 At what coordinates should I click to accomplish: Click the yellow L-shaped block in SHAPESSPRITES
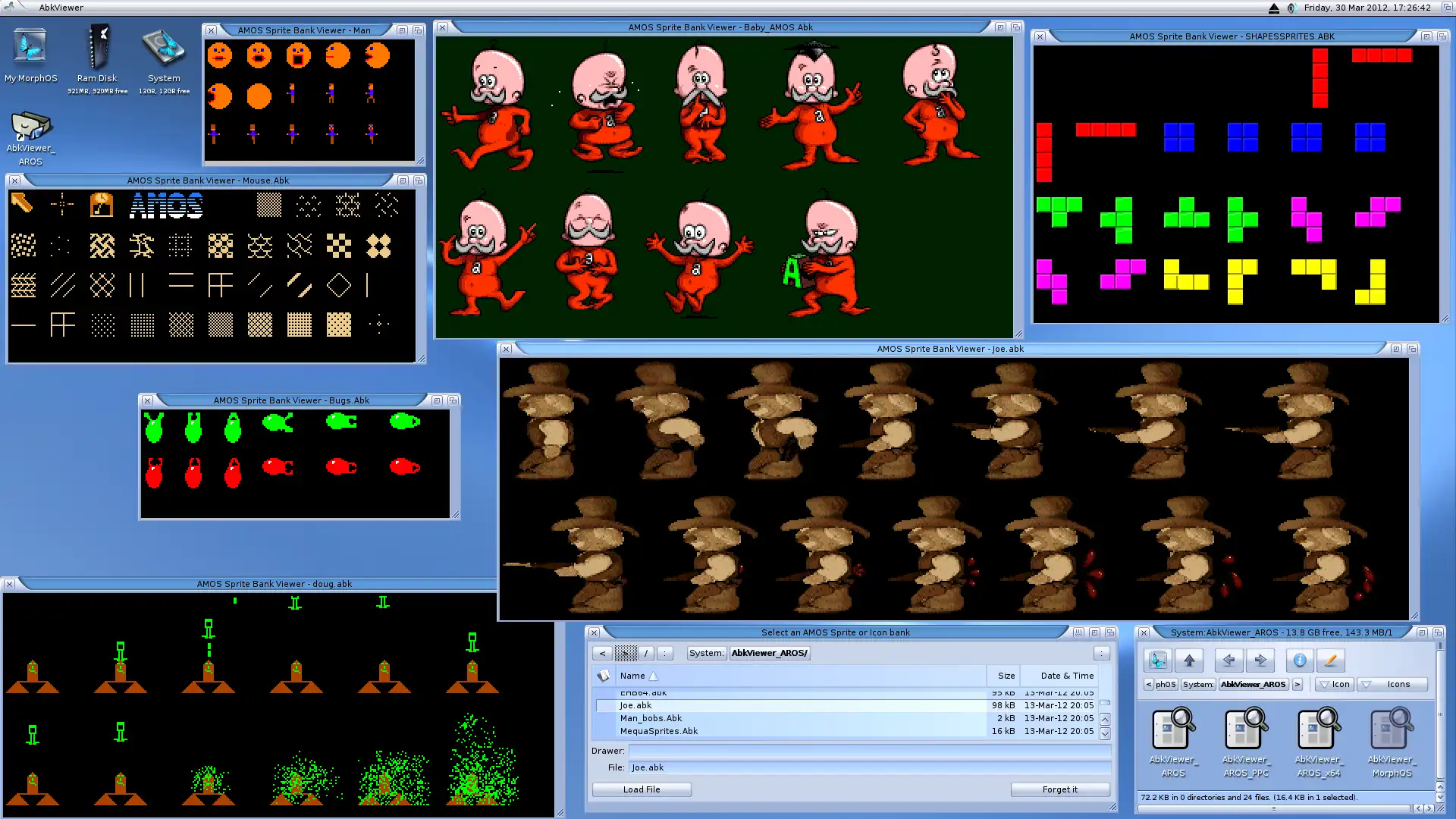1186,275
